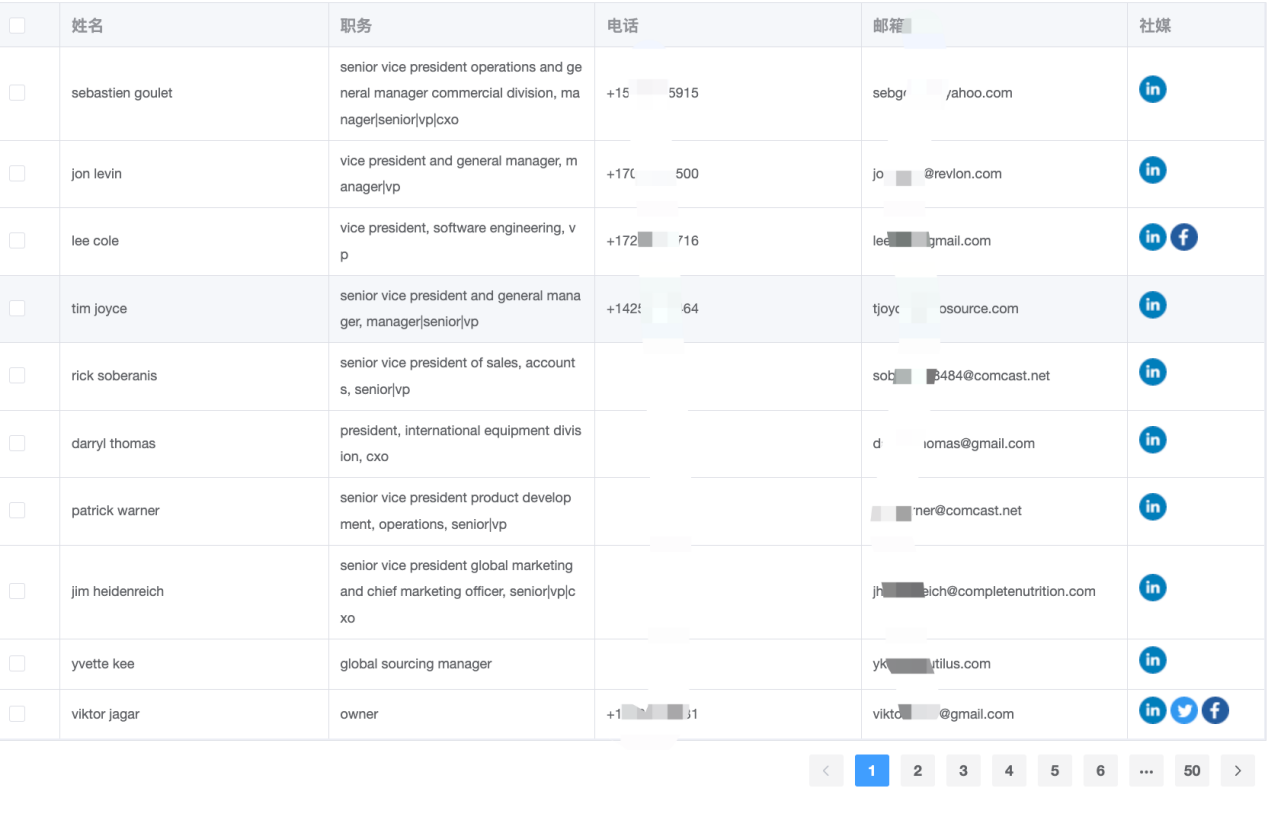Check the viktor jagar row checkbox

[x=17, y=713]
